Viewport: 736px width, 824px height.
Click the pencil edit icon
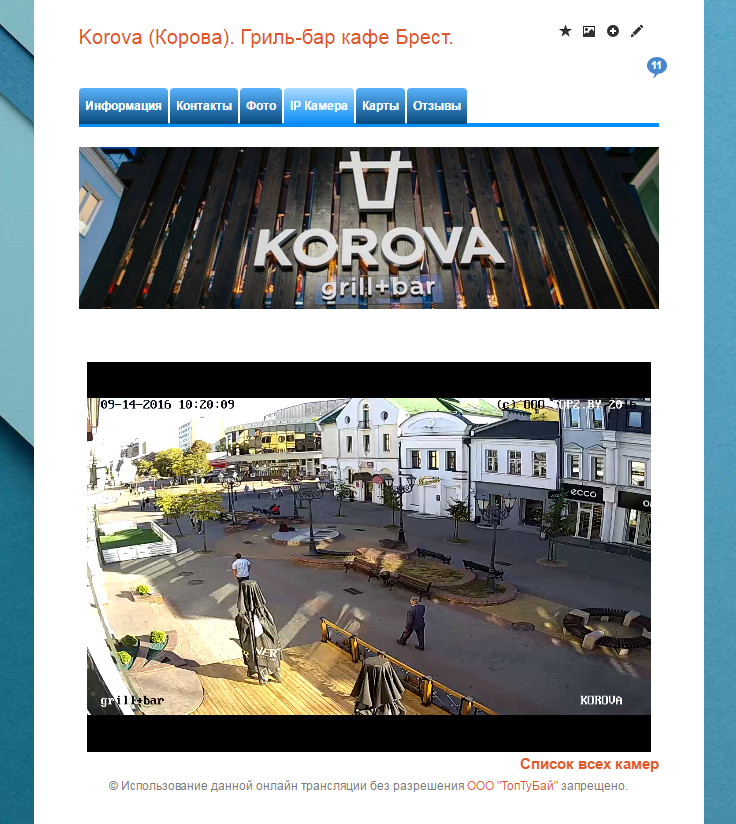pyautogui.click(x=637, y=32)
